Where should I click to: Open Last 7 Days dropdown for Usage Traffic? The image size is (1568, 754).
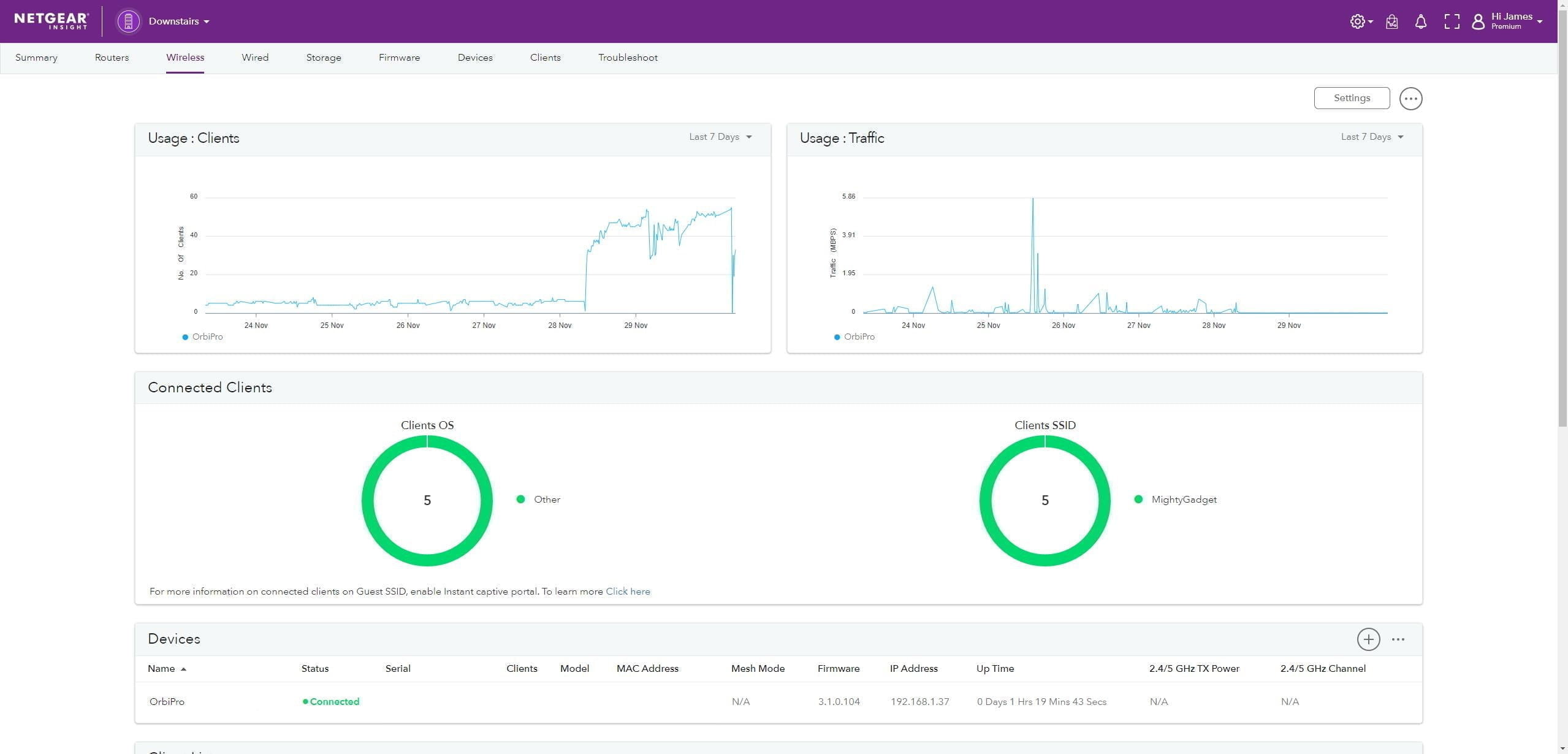click(x=1372, y=137)
